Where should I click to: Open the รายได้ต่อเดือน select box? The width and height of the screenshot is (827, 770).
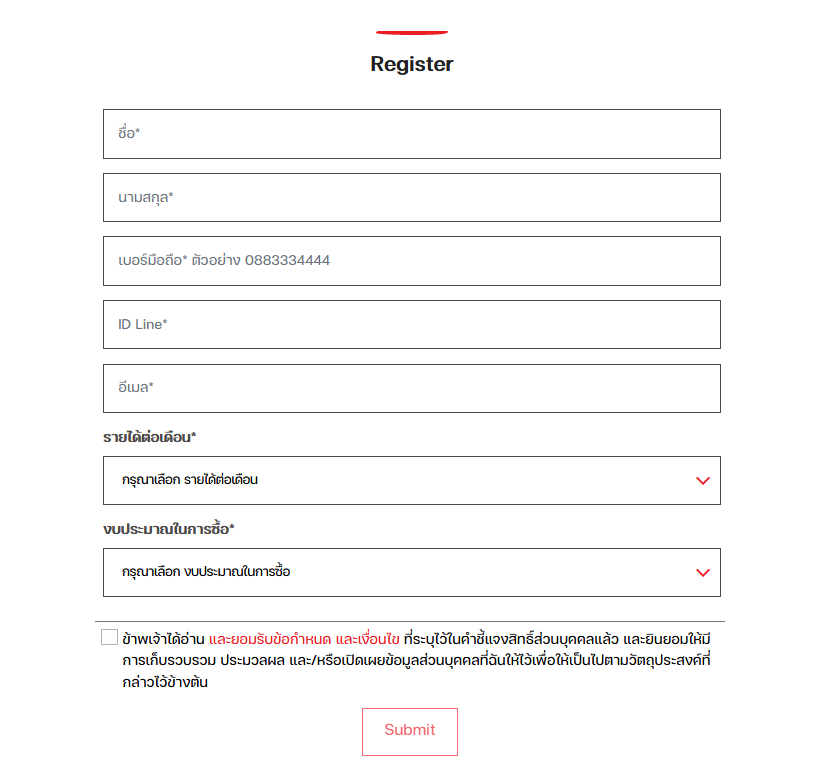tap(411, 480)
